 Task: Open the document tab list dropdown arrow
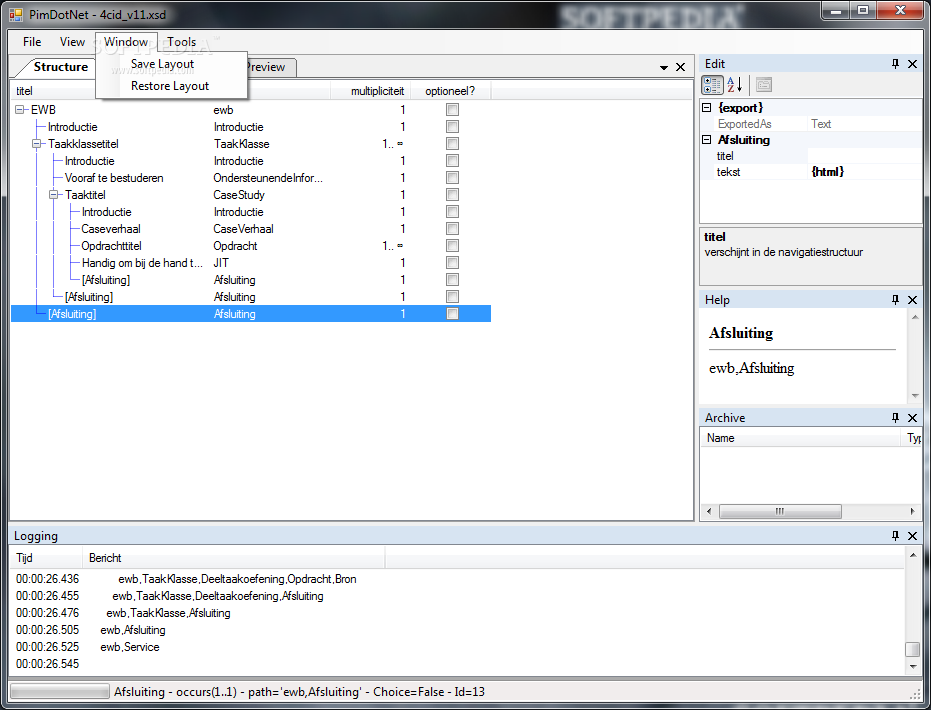664,68
